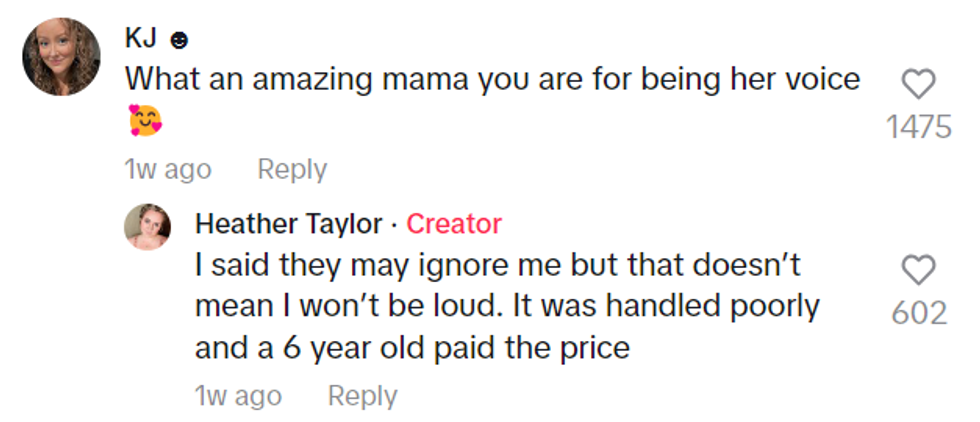The image size is (980, 422).
Task: Select the "What an amazing mama" comment text
Action: click(x=492, y=79)
